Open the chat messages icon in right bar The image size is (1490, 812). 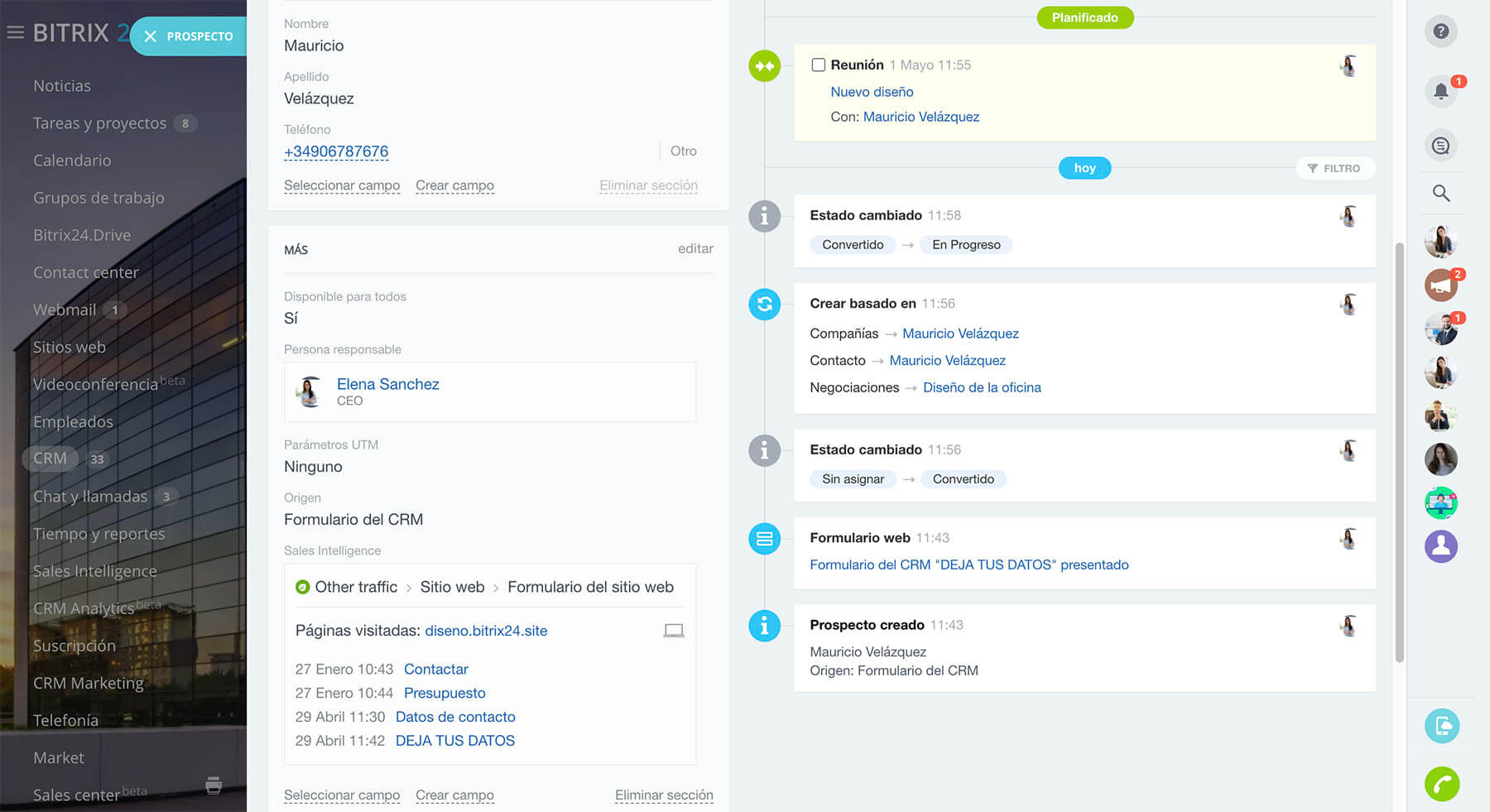pyautogui.click(x=1440, y=146)
